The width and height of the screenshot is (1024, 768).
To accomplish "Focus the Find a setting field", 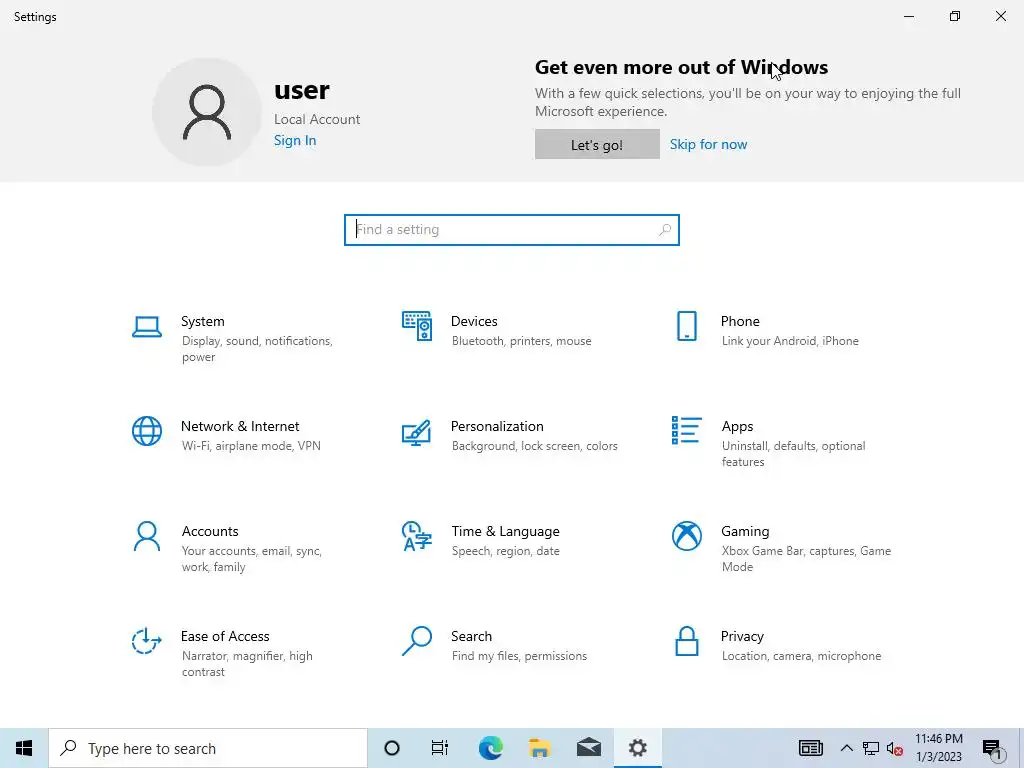I will (x=511, y=230).
